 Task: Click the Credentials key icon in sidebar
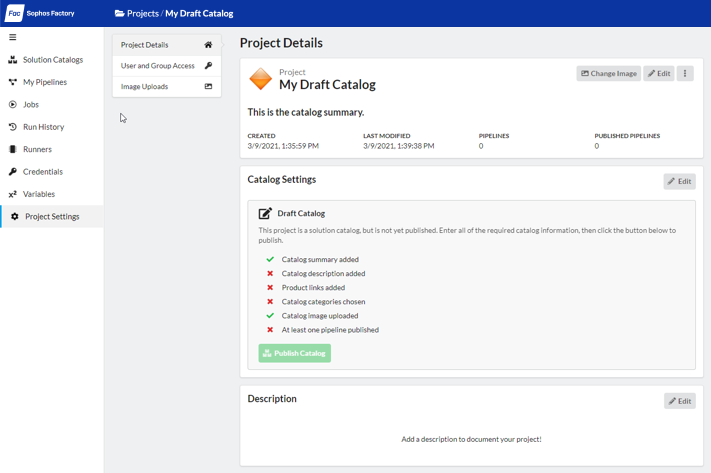pyautogui.click(x=13, y=171)
